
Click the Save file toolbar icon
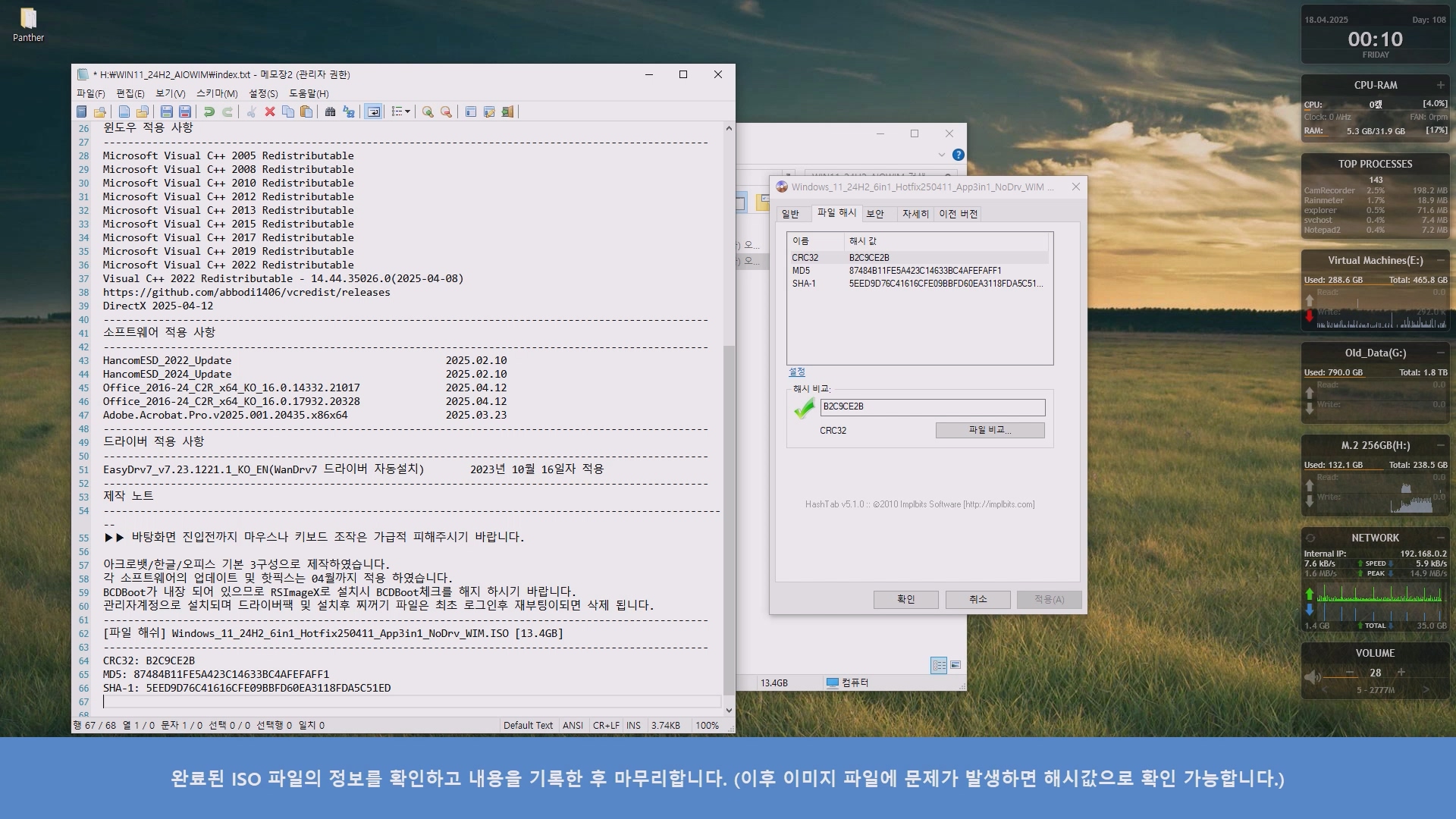tap(167, 111)
